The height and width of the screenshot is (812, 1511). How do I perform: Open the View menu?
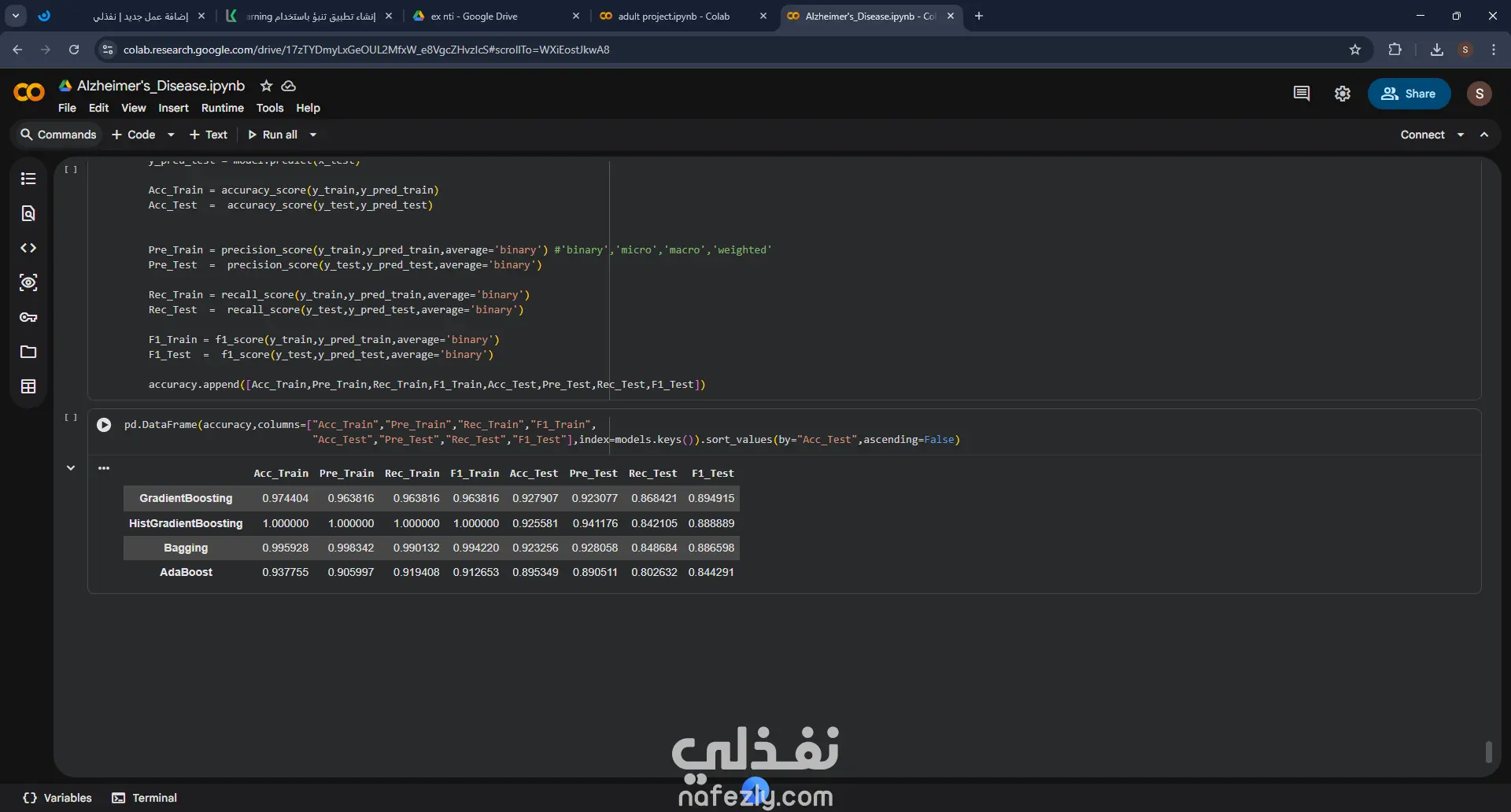click(x=133, y=108)
